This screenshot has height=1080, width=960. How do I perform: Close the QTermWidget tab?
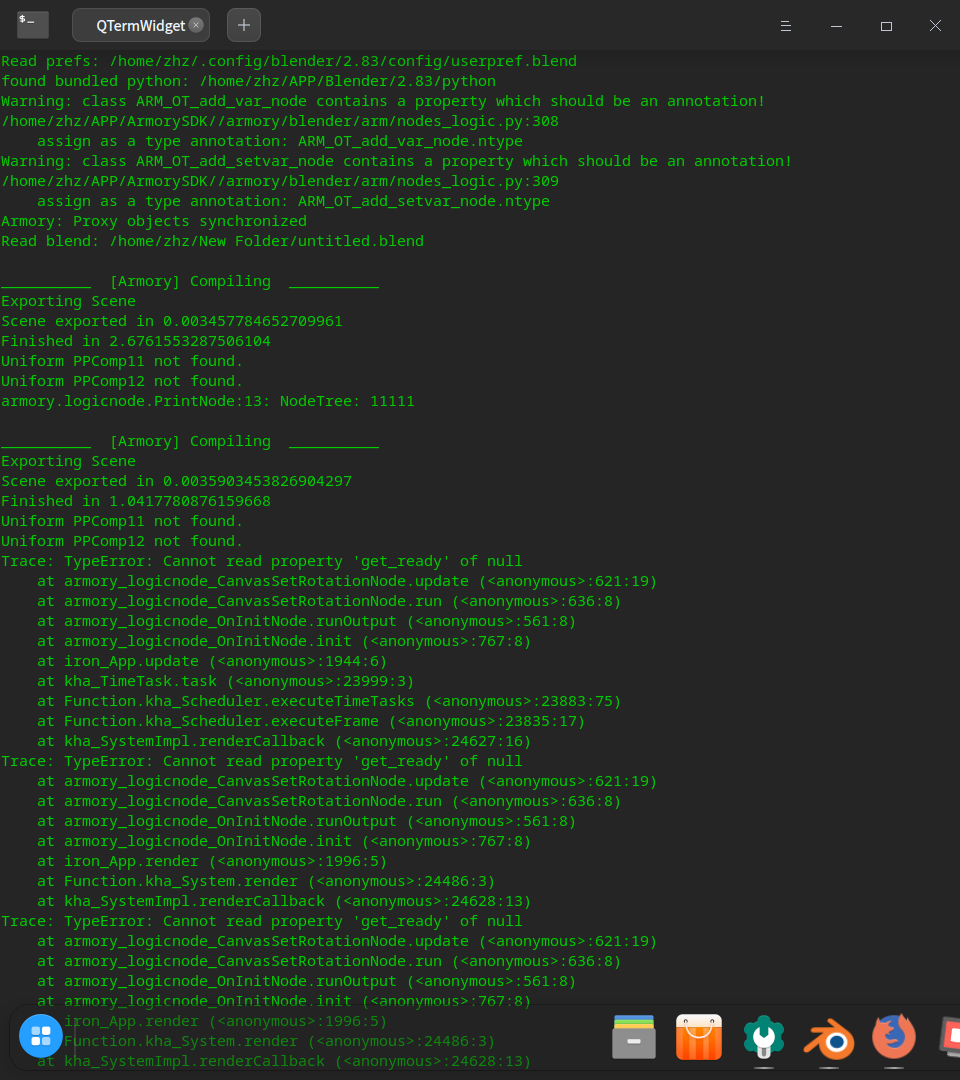pyautogui.click(x=196, y=25)
